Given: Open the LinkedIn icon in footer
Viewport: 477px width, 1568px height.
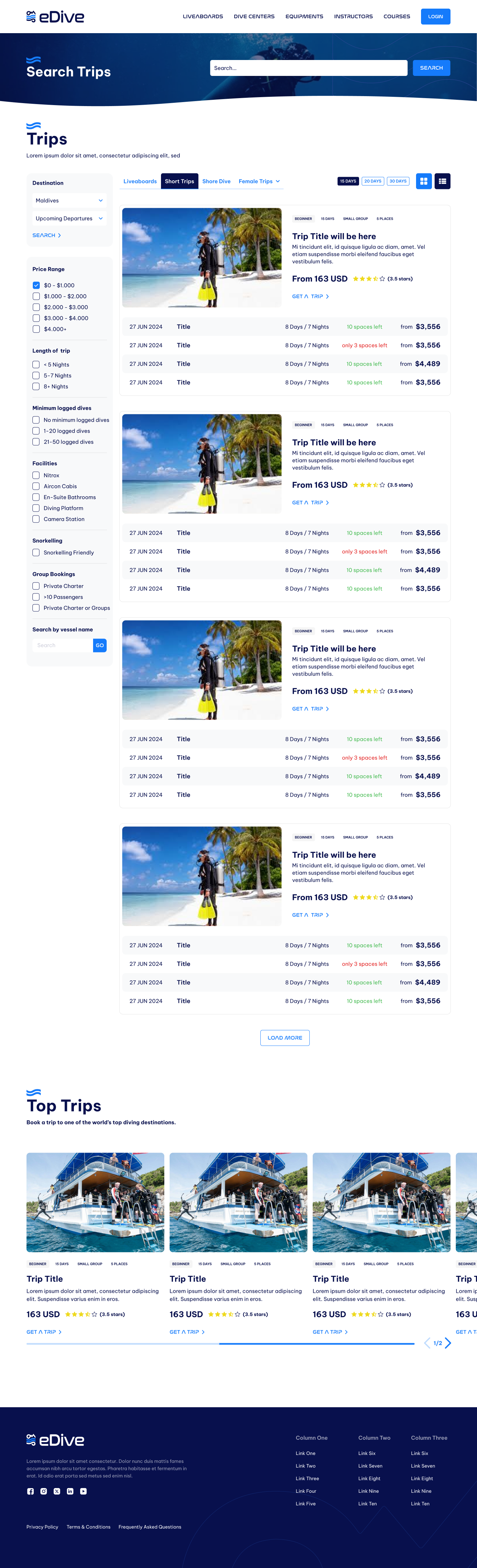Looking at the screenshot, I should pos(70,1491).
